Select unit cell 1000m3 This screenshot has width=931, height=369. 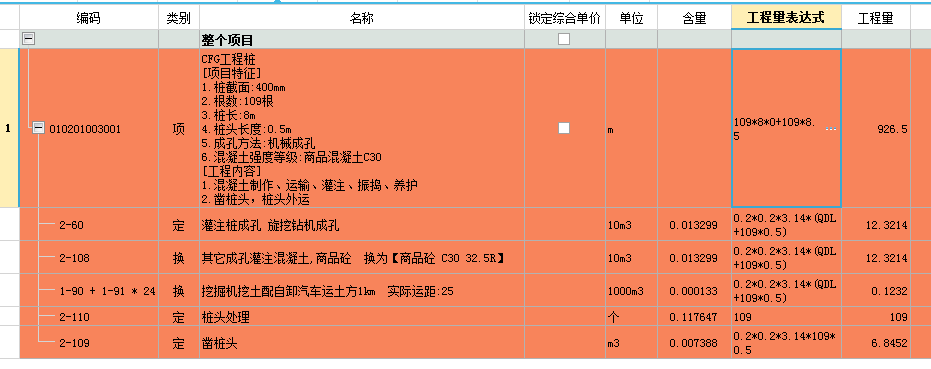coord(631,291)
